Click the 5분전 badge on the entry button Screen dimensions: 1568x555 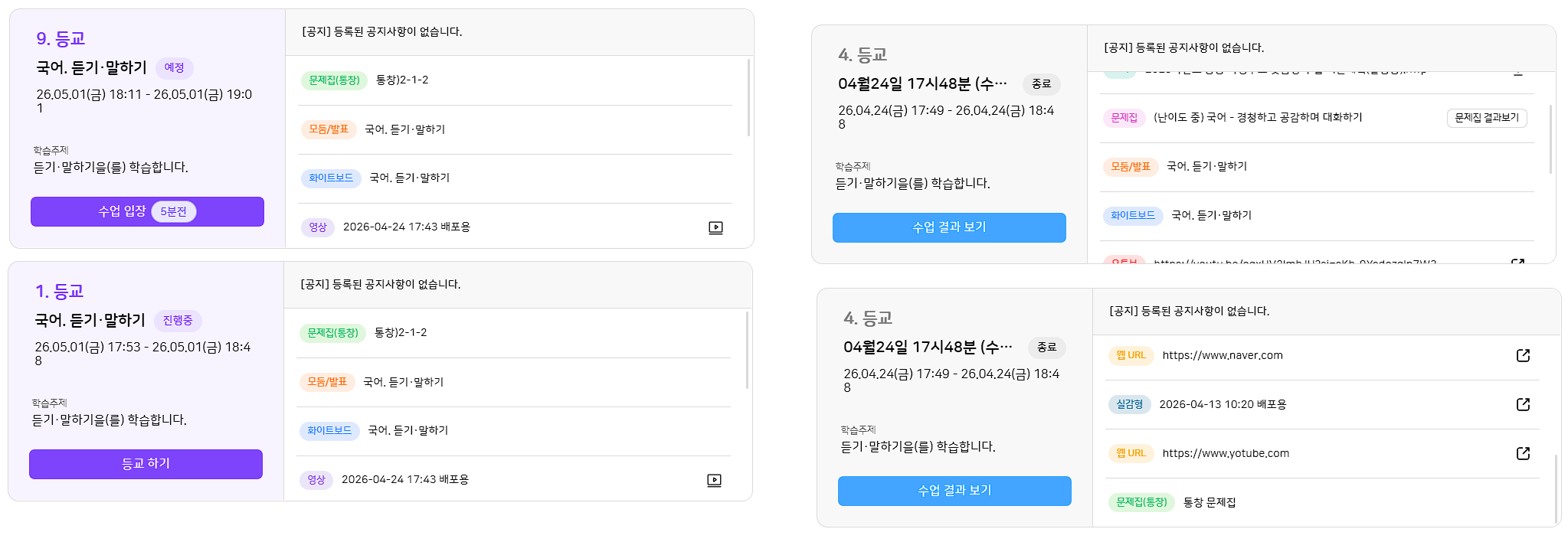(x=174, y=211)
